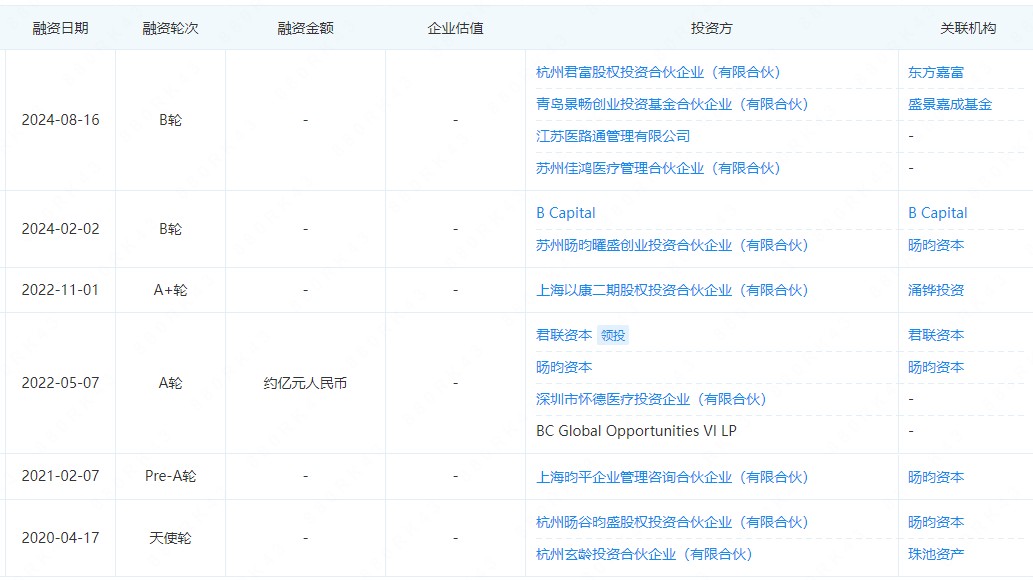Screen dimensions: 1033x580
Task: Click the 青岛景畅创业投资基金合伙企业 link
Action: [671, 104]
